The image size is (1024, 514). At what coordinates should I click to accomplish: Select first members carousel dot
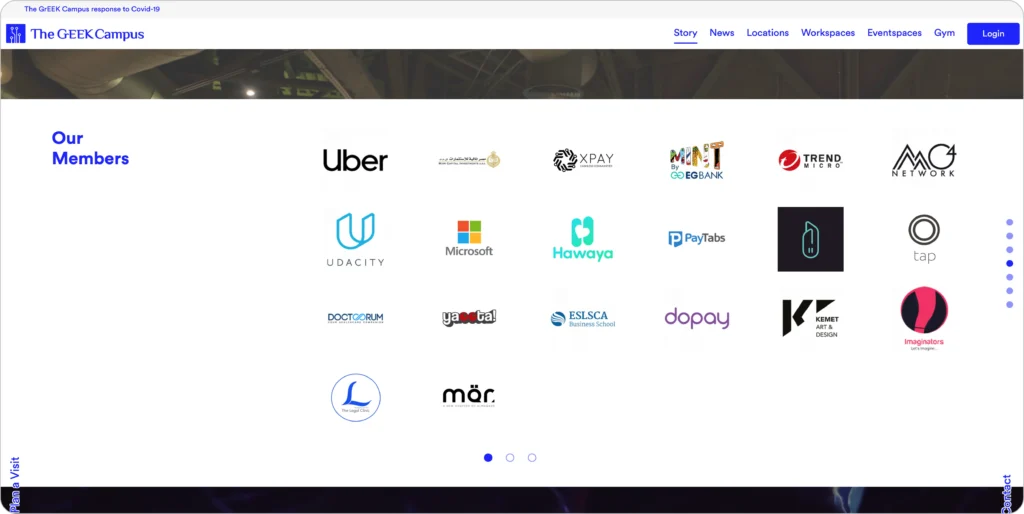pos(488,458)
